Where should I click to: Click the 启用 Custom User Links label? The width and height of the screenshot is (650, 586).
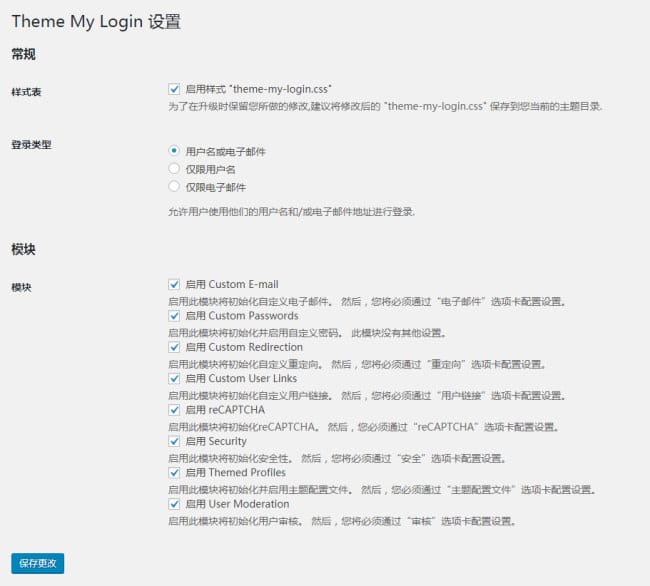click(x=241, y=378)
